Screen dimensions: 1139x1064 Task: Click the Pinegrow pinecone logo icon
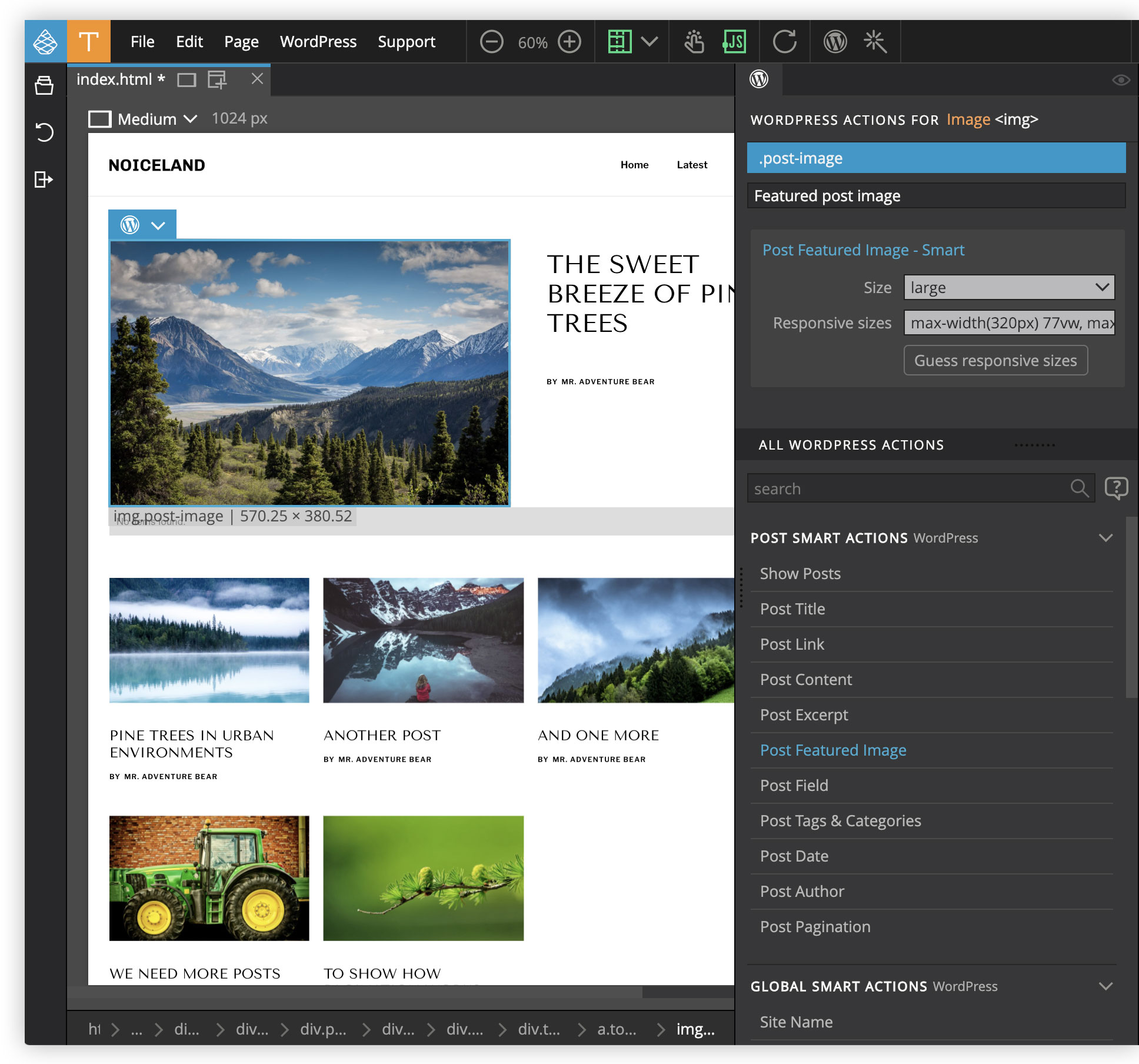coord(45,41)
